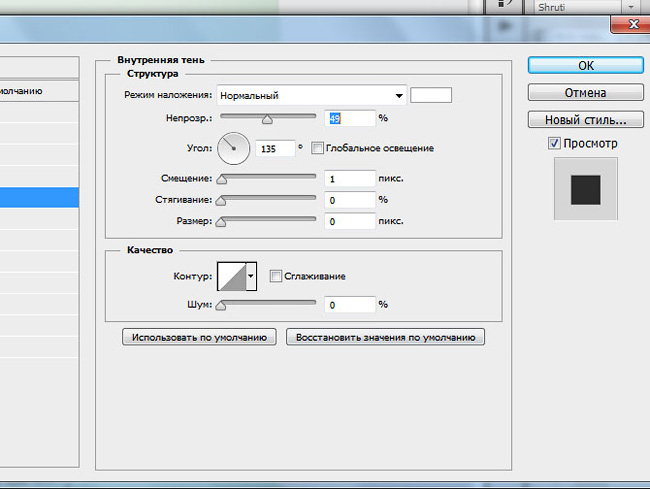Click Восстановить значения по умолчанию button
This screenshot has width=650, height=489.
(x=385, y=337)
